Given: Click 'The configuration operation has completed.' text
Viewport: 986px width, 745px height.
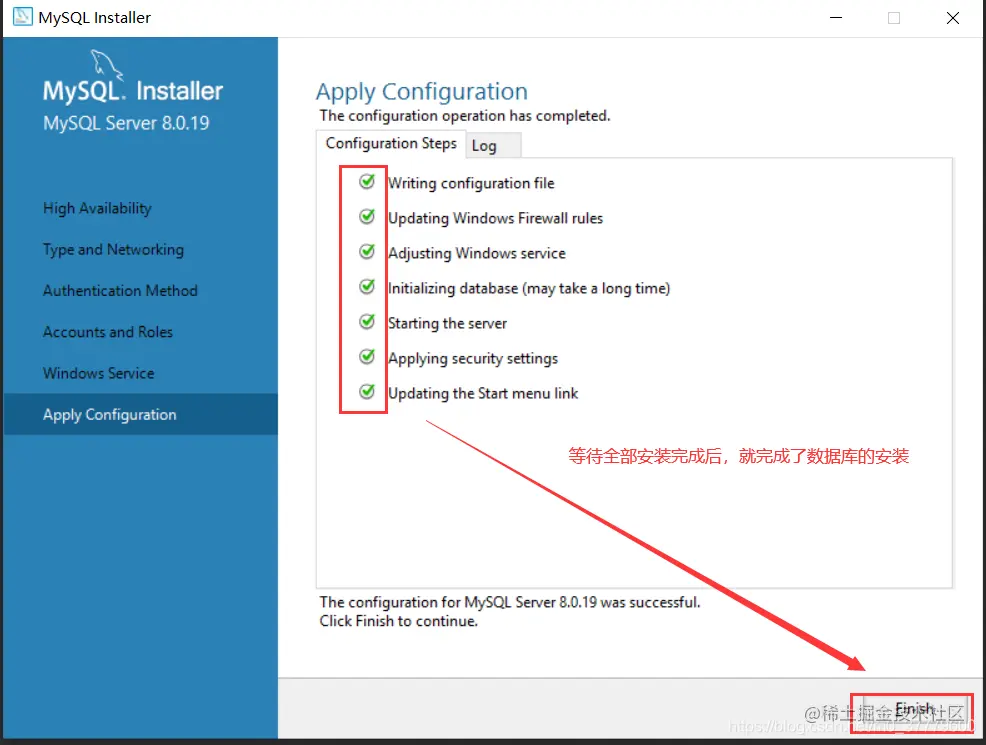Looking at the screenshot, I should 465,116.
